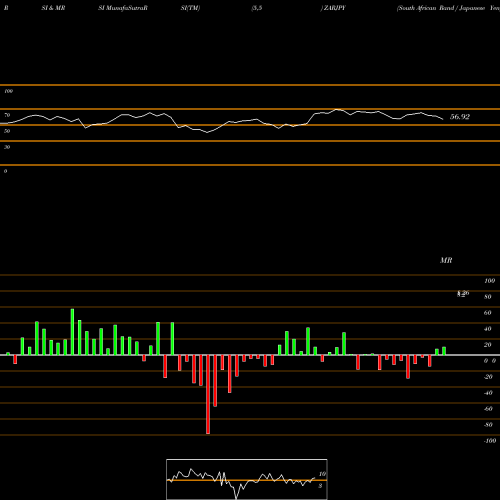This screenshot has width=500, height=500.
Task: Click the South African Rand / Japanese Yen title
Action: pos(448,8)
